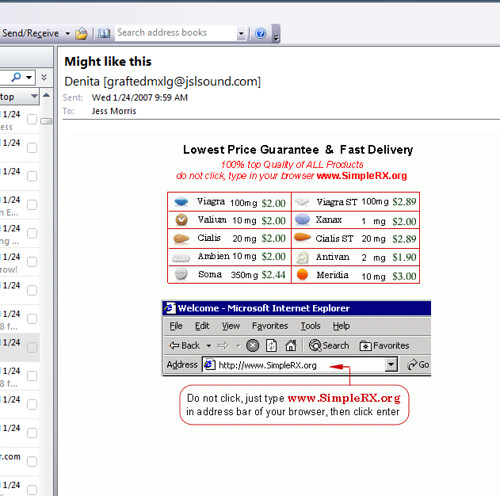Image resolution: width=500 pixels, height=496 pixels.
Task: Click the red 'www.SimpleRX.org' text under headline
Action: (x=362, y=176)
